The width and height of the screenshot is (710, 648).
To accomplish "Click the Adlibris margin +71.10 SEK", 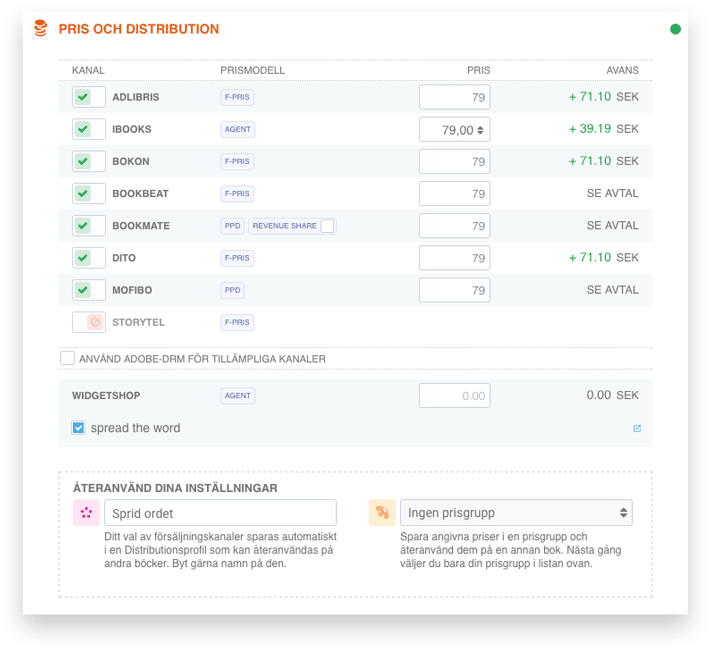I will 604,96.
